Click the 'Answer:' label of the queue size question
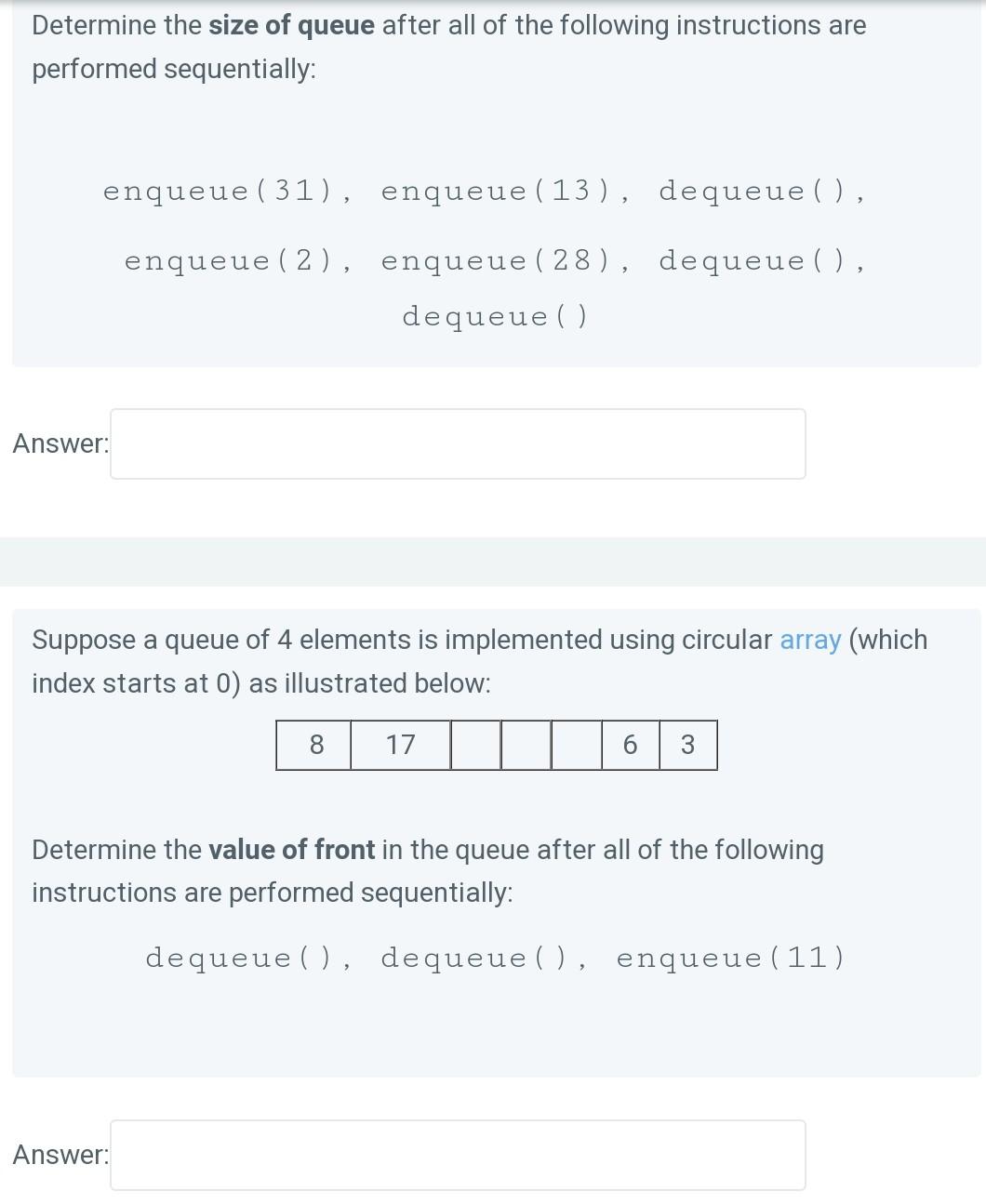The width and height of the screenshot is (986, 1204). [60, 443]
